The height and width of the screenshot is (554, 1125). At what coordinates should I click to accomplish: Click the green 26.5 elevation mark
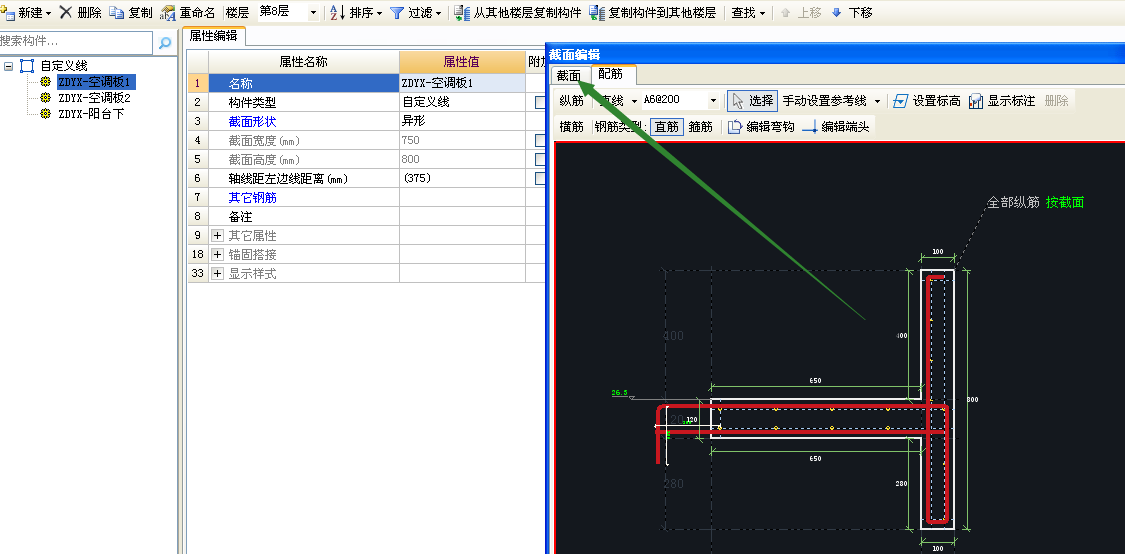click(x=619, y=393)
